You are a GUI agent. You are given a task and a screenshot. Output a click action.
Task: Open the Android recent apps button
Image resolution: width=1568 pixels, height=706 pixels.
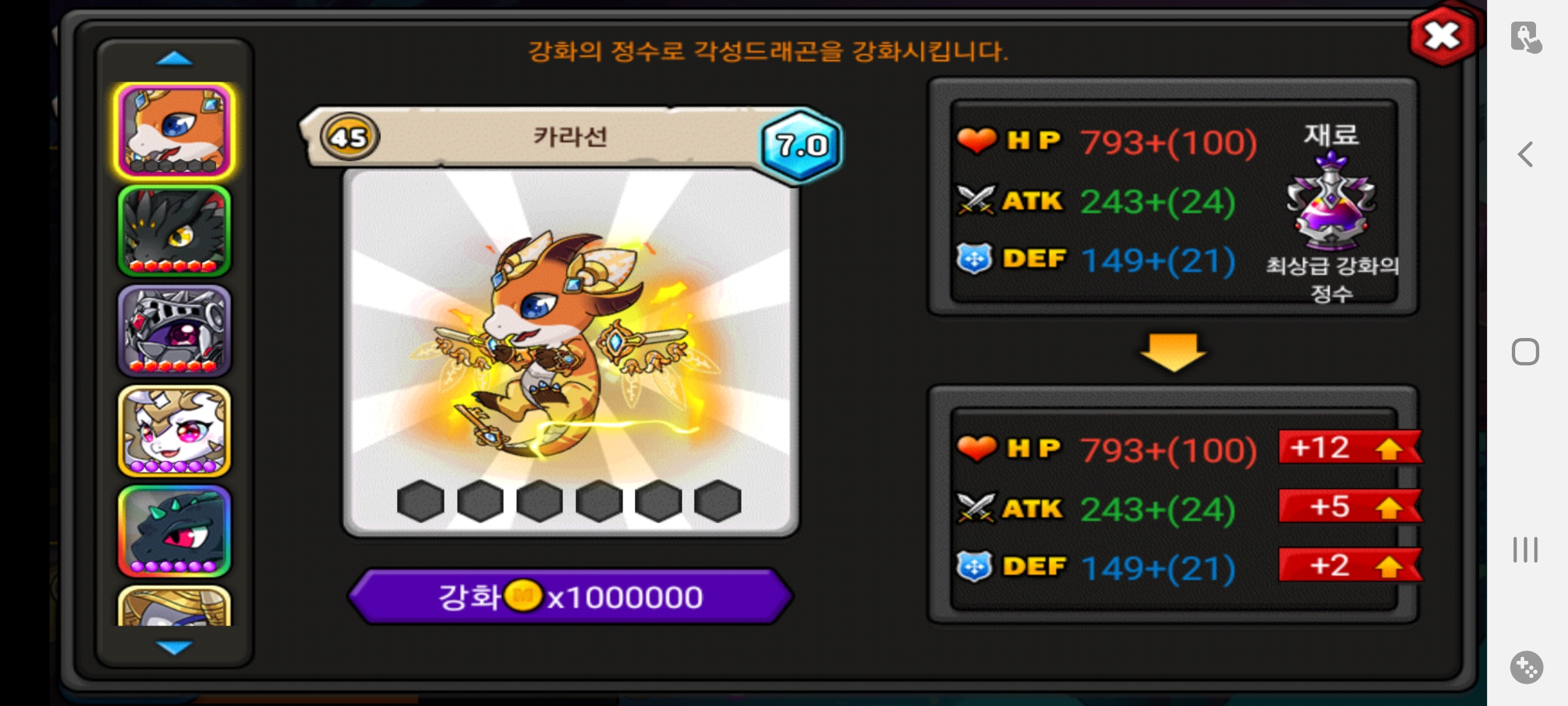coord(1526,550)
